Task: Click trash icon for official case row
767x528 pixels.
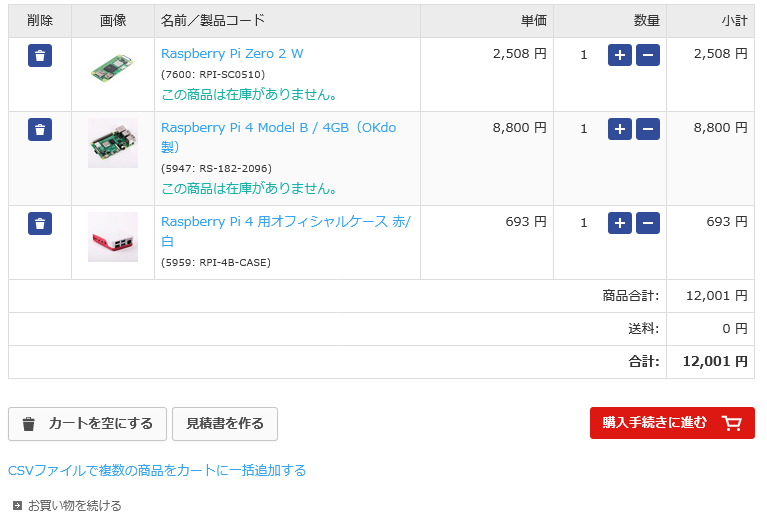Action: pos(40,223)
